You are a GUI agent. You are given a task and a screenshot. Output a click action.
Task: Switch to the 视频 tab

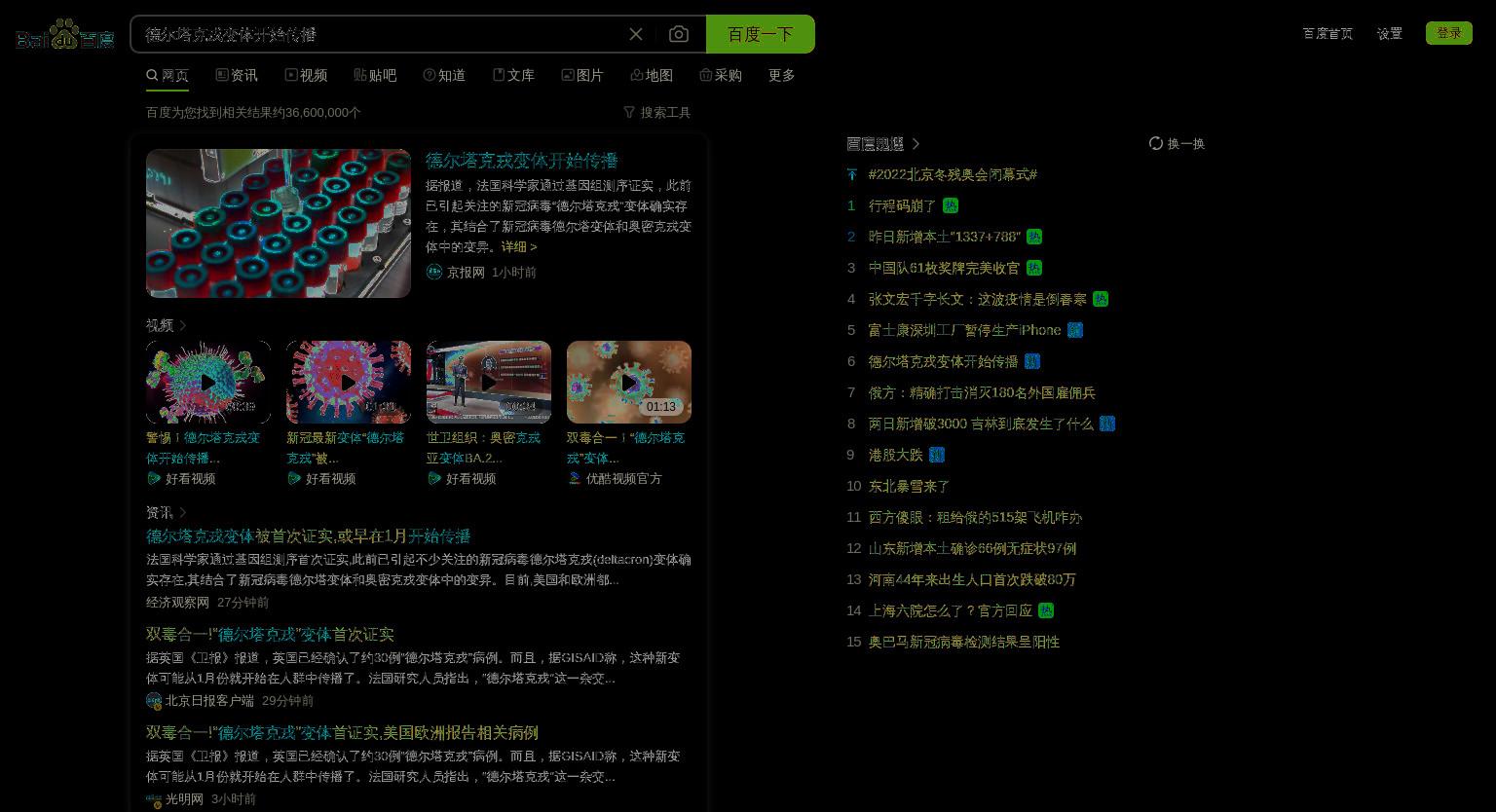pos(306,75)
